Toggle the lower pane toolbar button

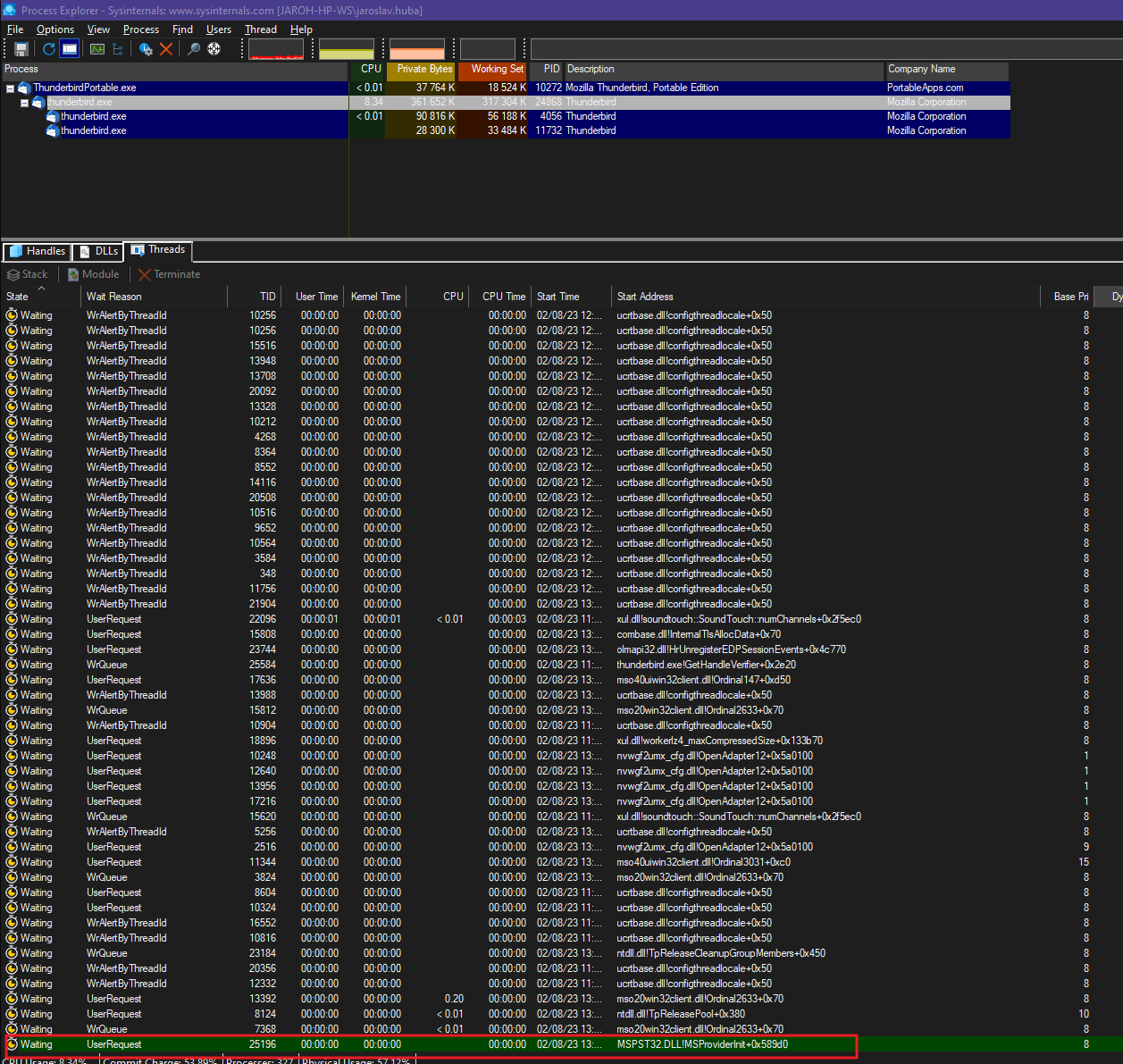(x=70, y=49)
